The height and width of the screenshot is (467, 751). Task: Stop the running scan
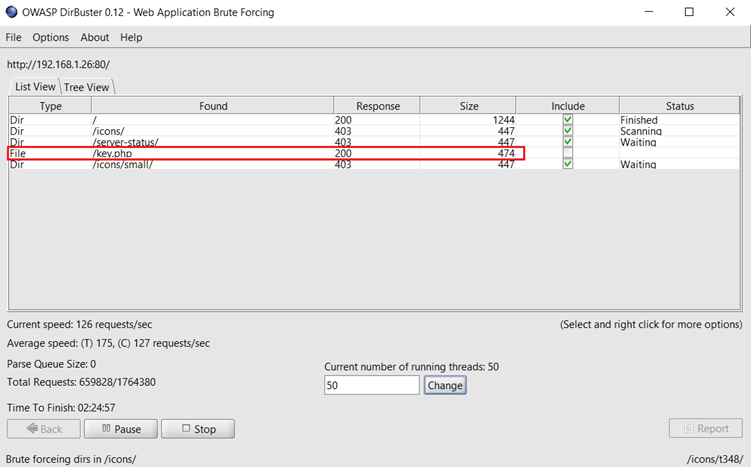(197, 429)
